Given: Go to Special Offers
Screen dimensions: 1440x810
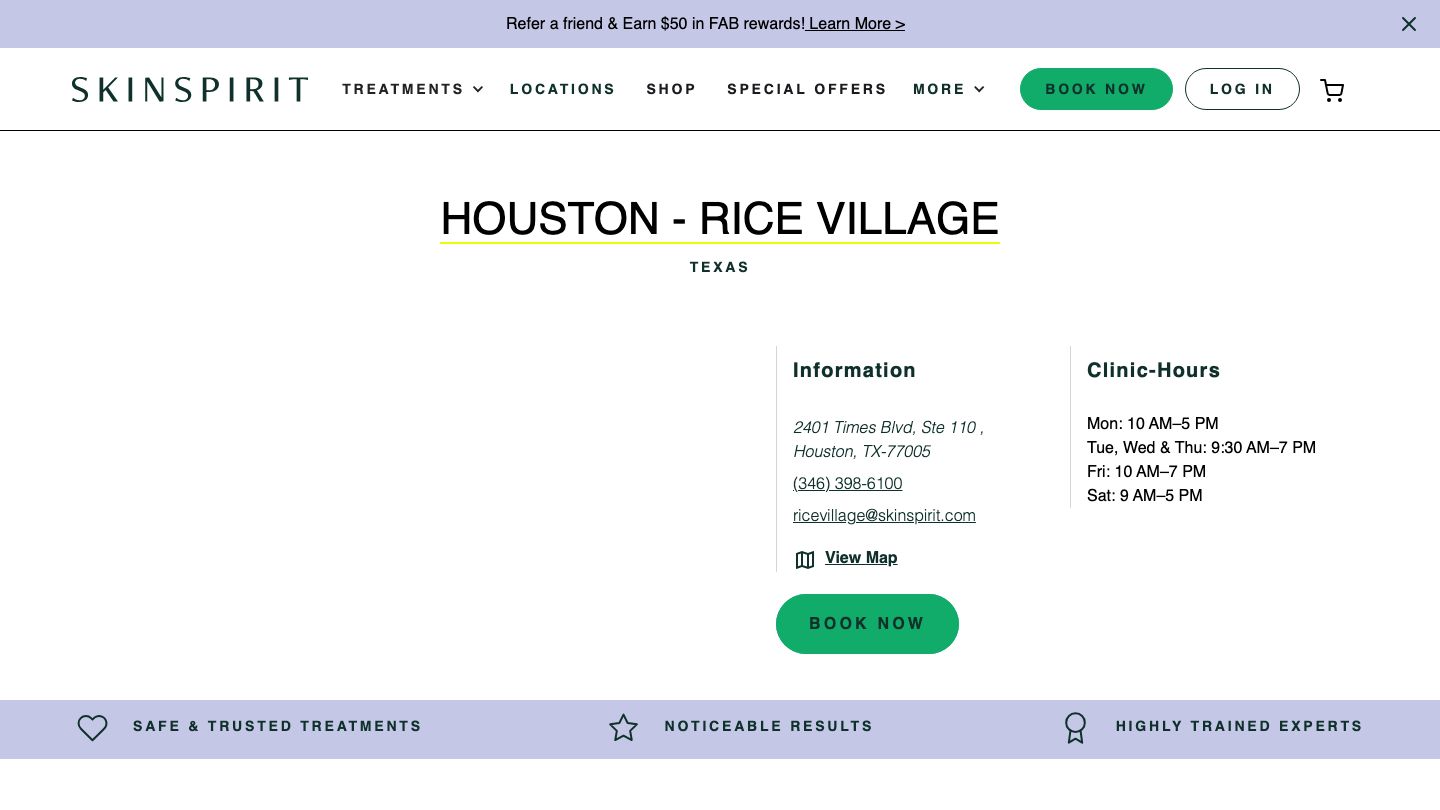Looking at the screenshot, I should click(x=807, y=89).
